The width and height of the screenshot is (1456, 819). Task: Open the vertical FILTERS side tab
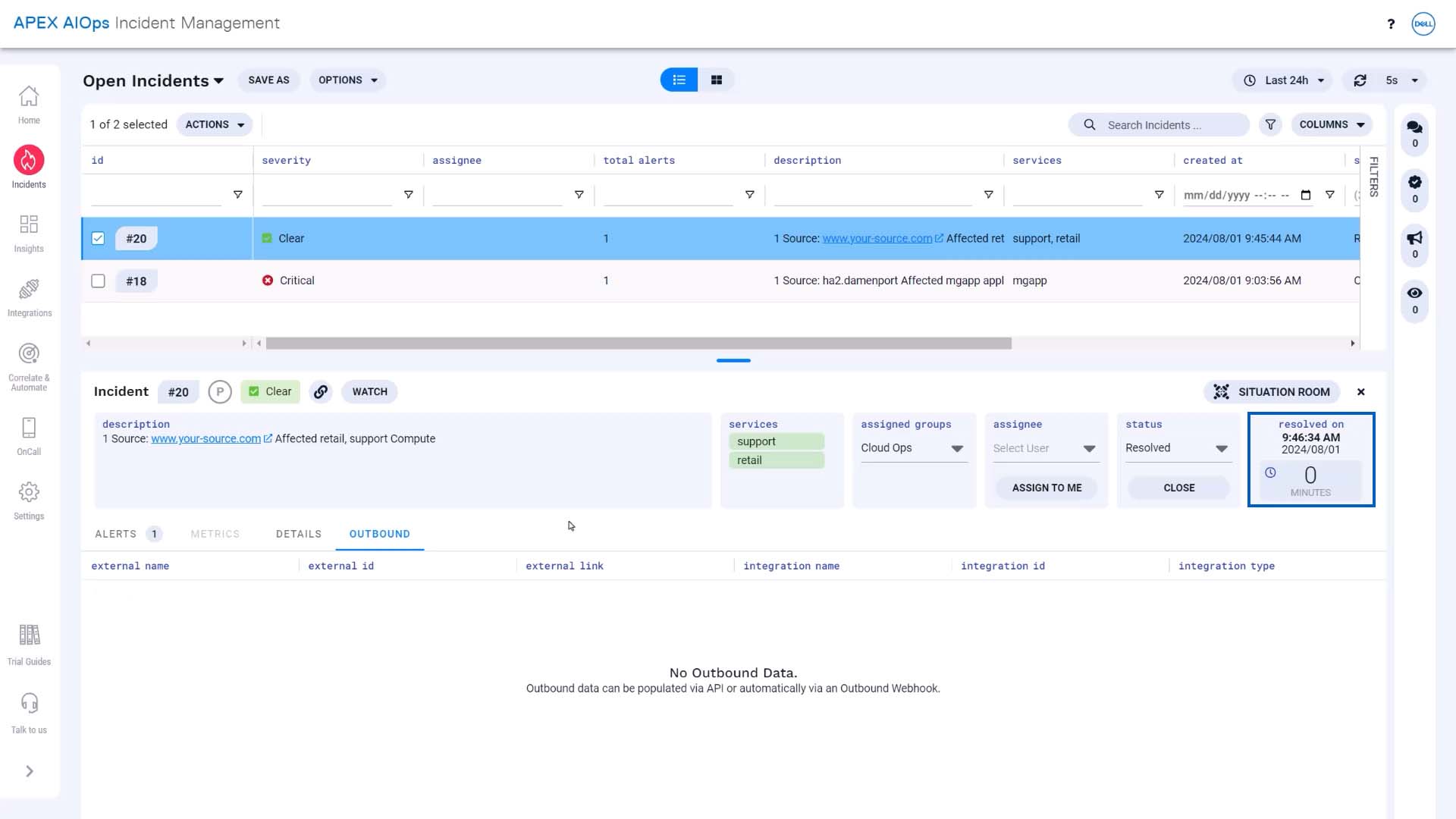point(1373,177)
